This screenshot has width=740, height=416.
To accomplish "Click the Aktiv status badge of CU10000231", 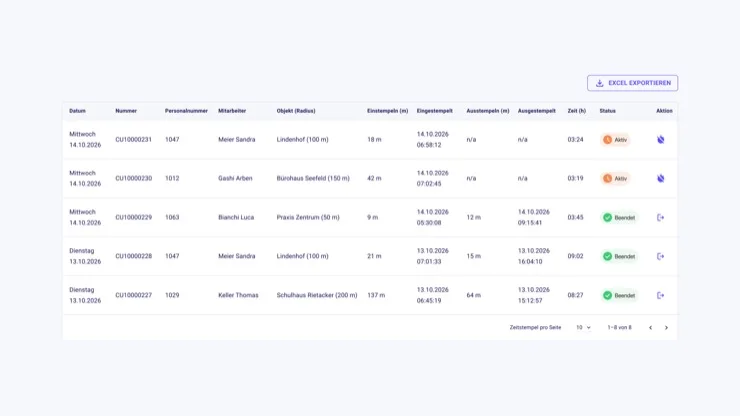I will tap(615, 140).
